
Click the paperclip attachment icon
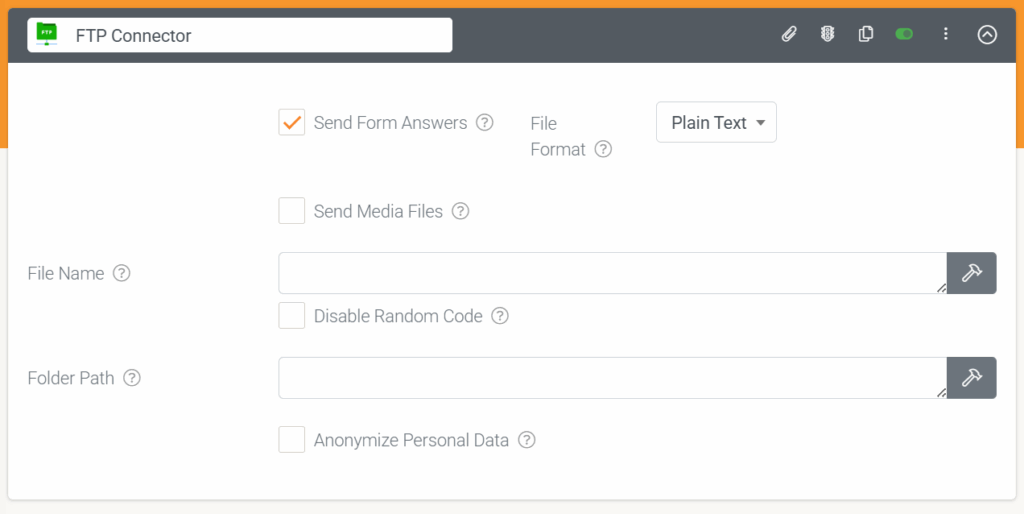789,35
